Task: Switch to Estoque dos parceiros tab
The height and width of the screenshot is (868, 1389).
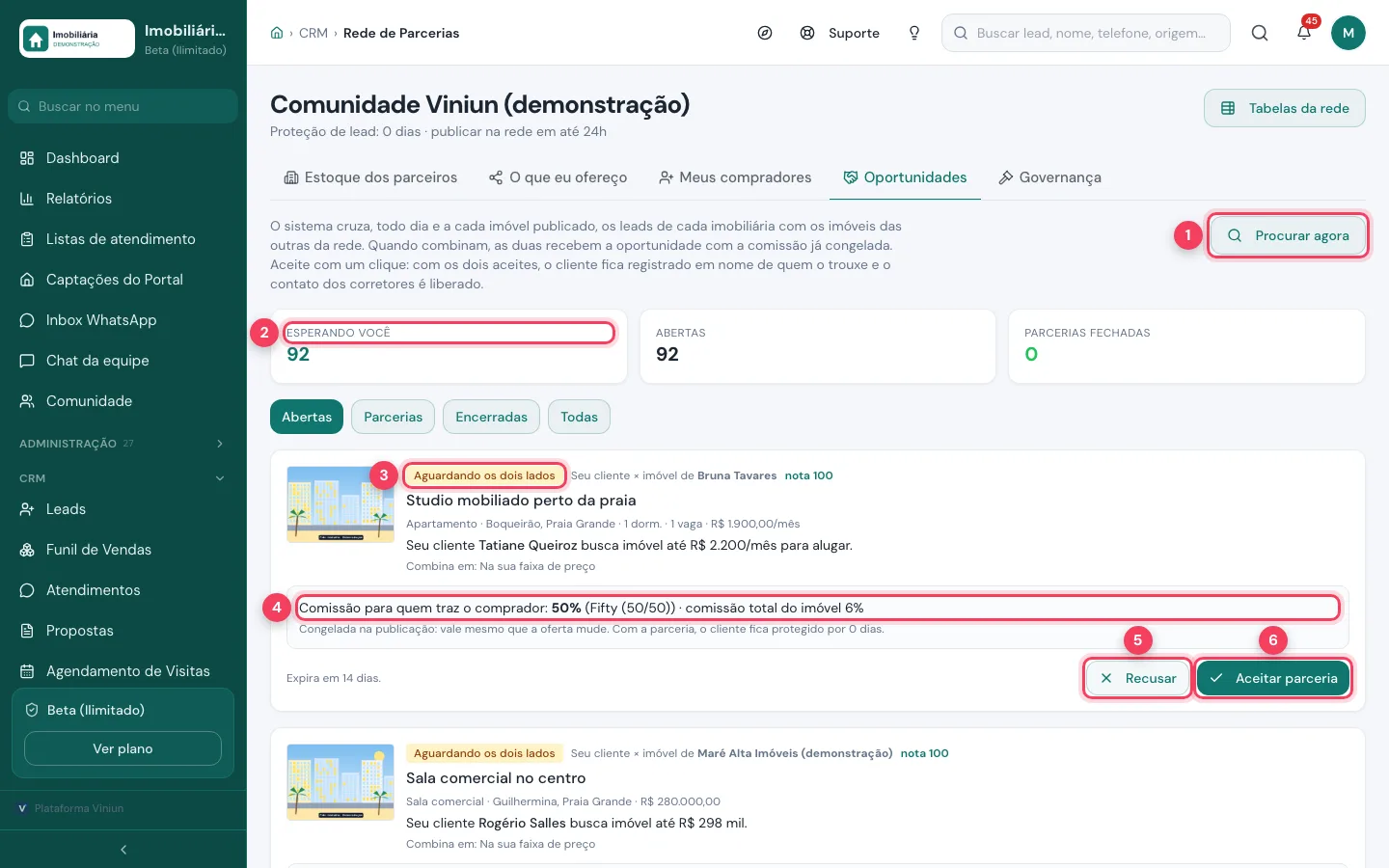Action: pyautogui.click(x=370, y=177)
